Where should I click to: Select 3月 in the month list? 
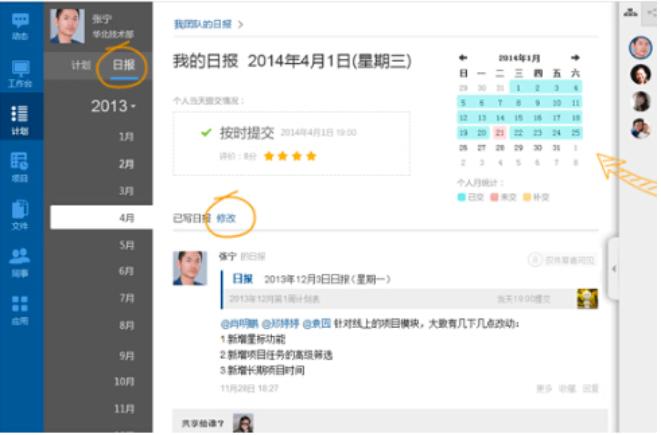126,191
